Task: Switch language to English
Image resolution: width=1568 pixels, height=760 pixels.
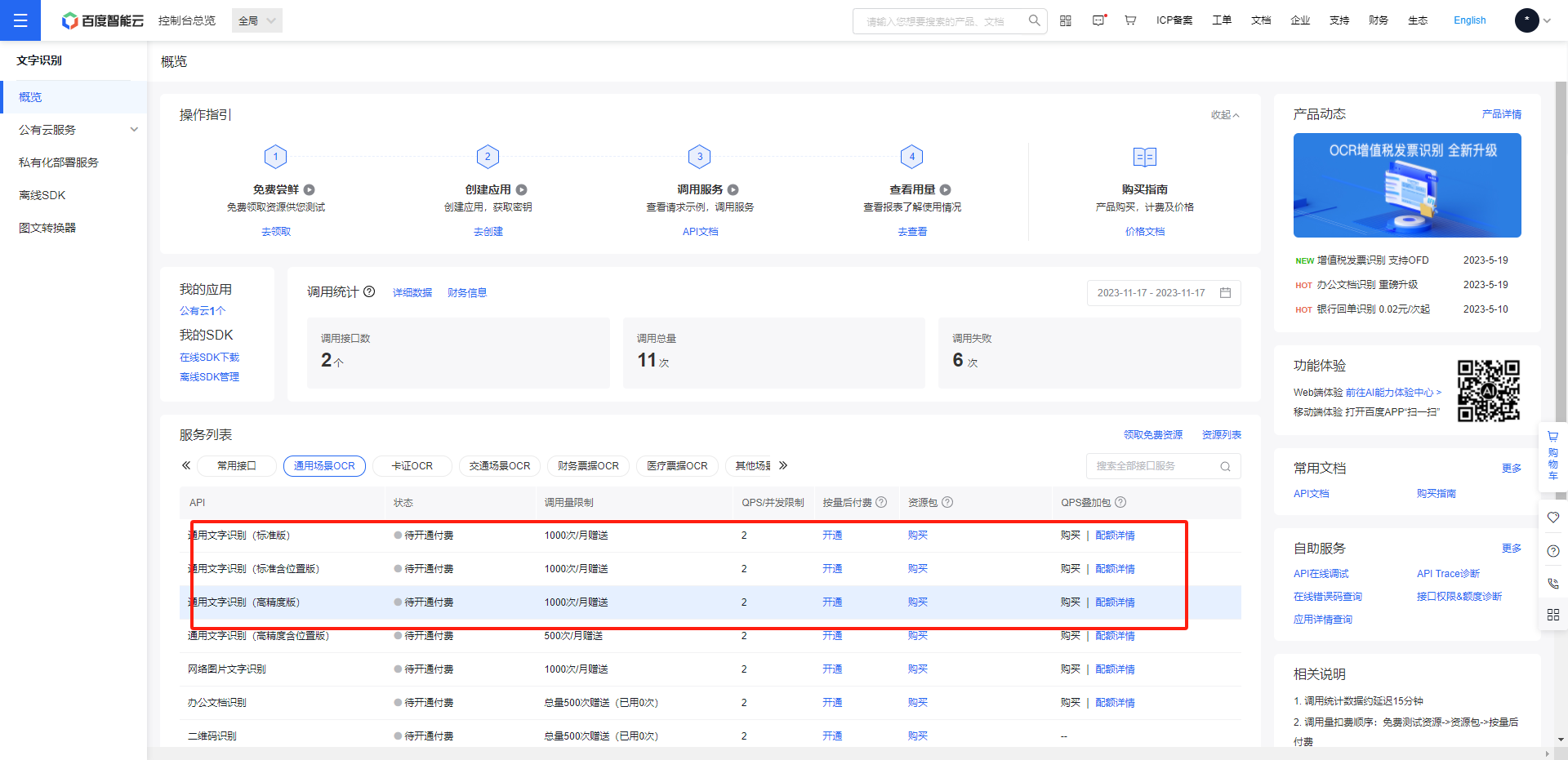Action: pyautogui.click(x=1470, y=20)
